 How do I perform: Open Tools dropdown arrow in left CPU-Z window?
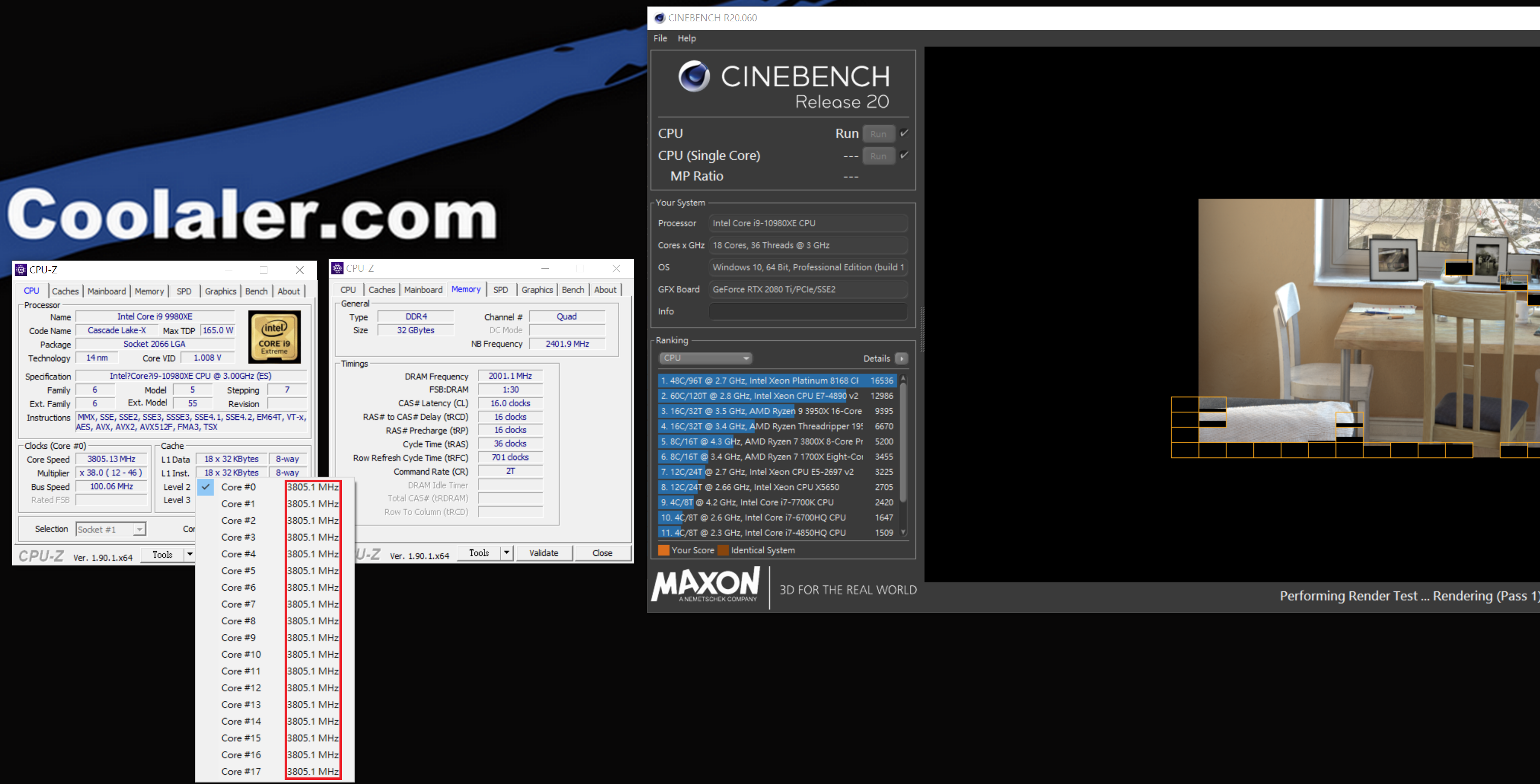(x=189, y=555)
